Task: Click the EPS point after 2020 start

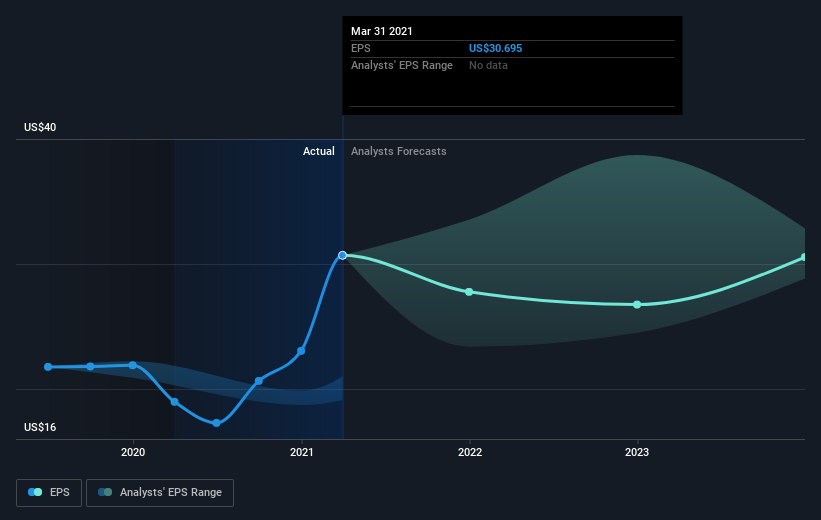Action: tap(174, 402)
